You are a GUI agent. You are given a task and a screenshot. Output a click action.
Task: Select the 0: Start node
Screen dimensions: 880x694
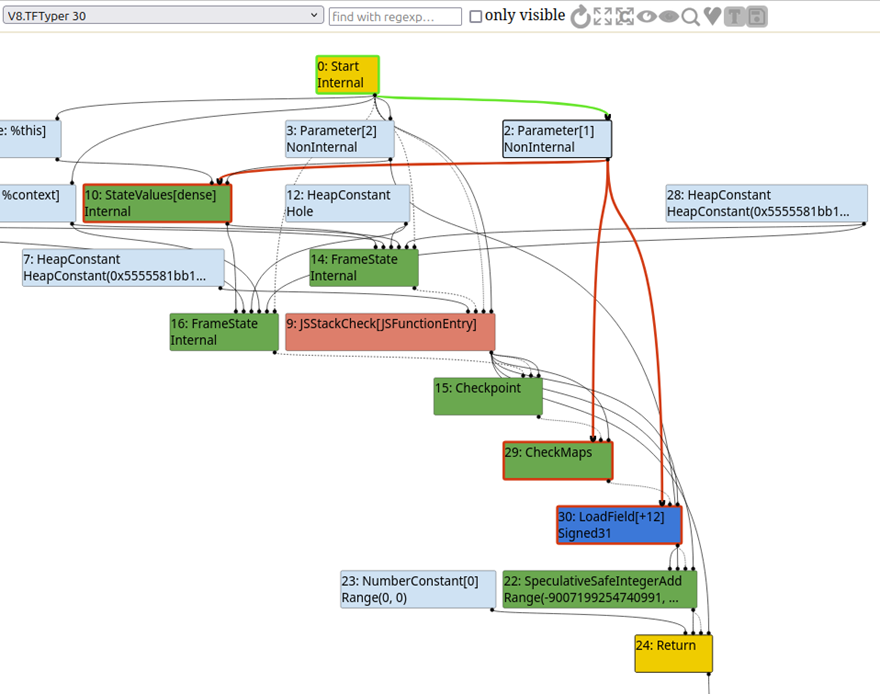click(347, 75)
